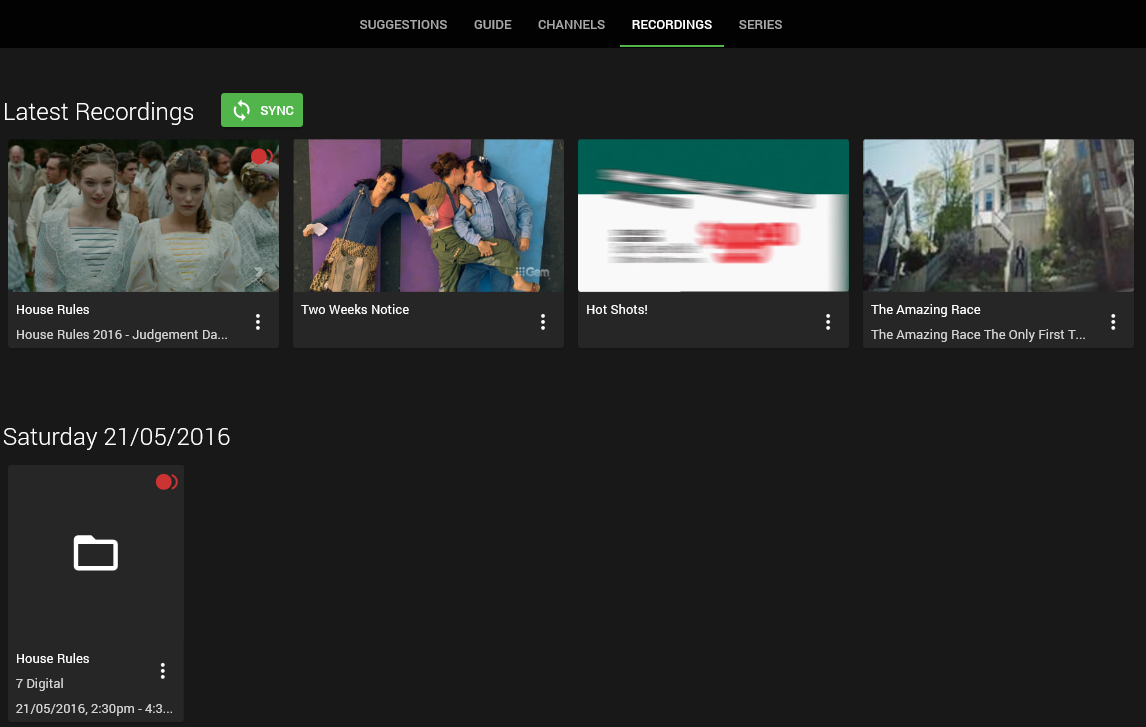The image size is (1146, 727).
Task: Open the House Rules folder icon under Saturday
Action: (x=96, y=553)
